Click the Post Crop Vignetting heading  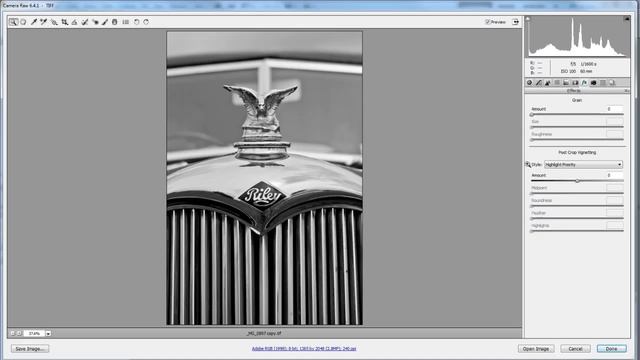pos(577,152)
